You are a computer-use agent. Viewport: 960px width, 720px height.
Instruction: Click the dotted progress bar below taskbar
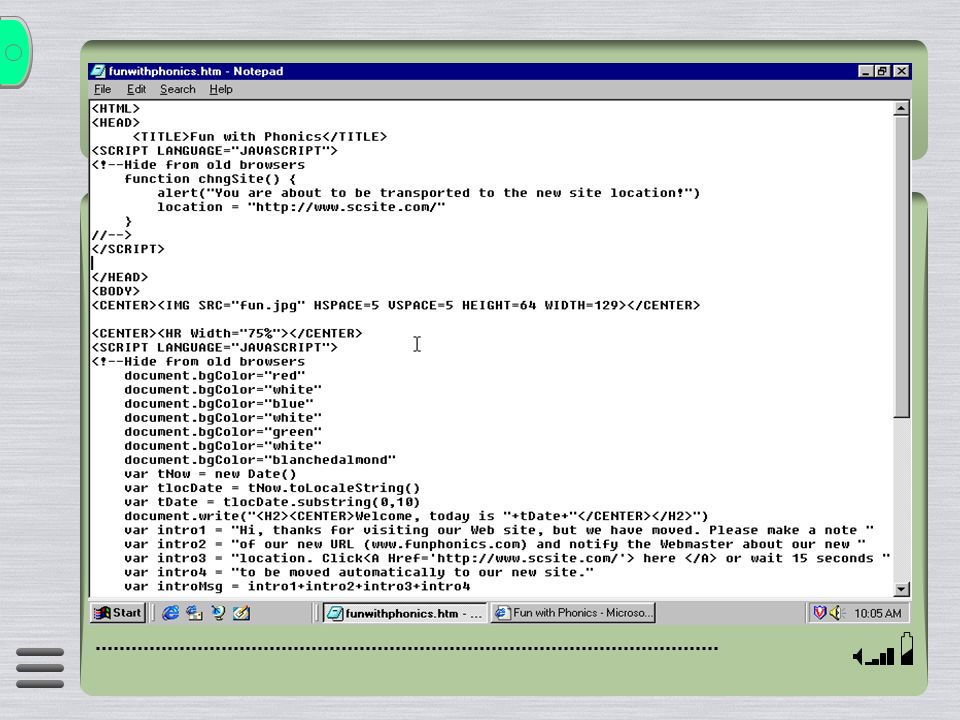coord(407,648)
